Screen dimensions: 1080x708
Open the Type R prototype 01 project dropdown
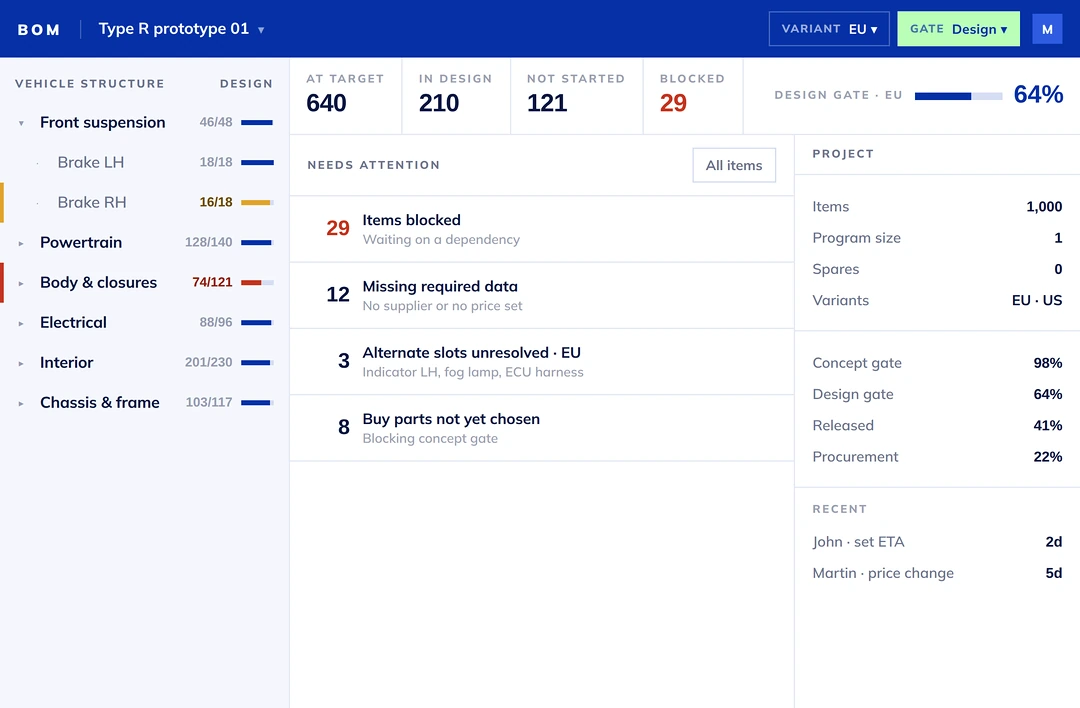[x=181, y=29]
